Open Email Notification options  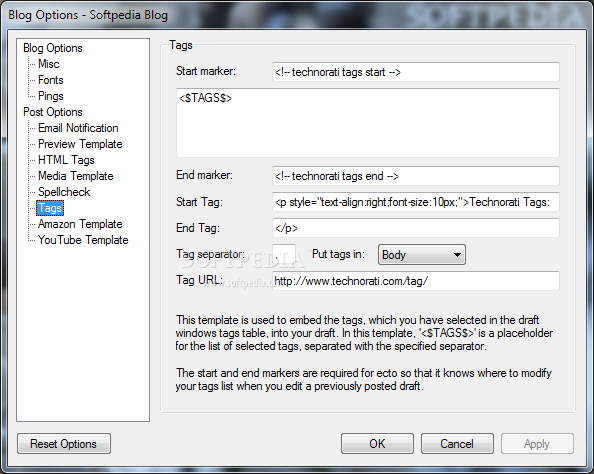tap(78, 128)
